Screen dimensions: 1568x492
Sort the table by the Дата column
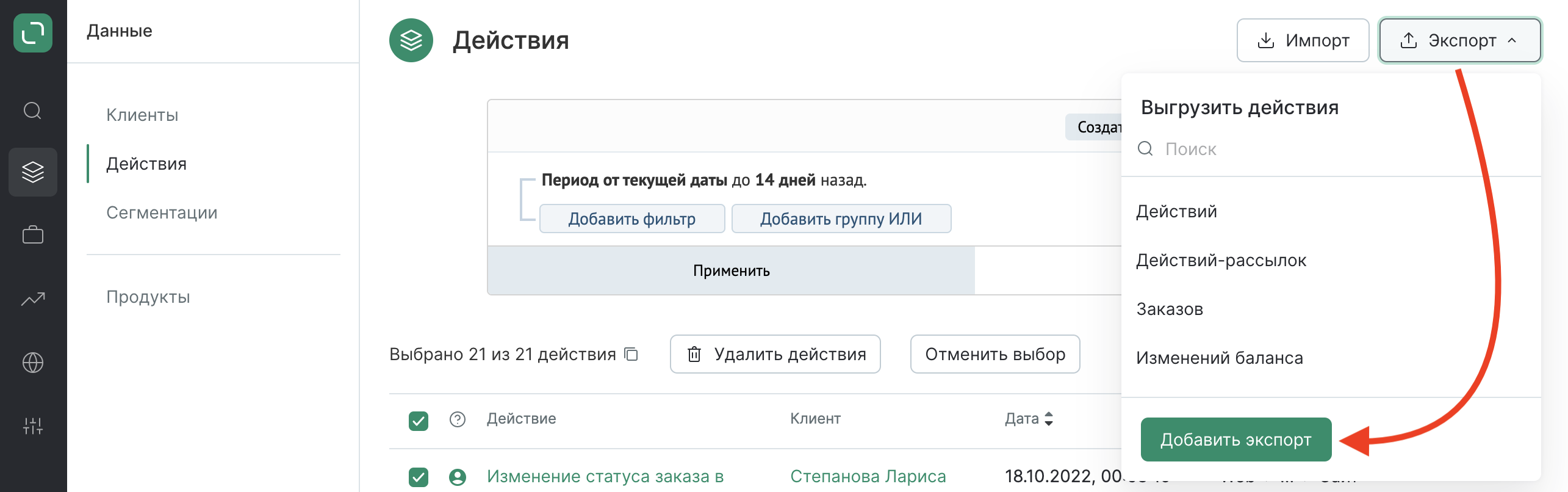point(1029,419)
